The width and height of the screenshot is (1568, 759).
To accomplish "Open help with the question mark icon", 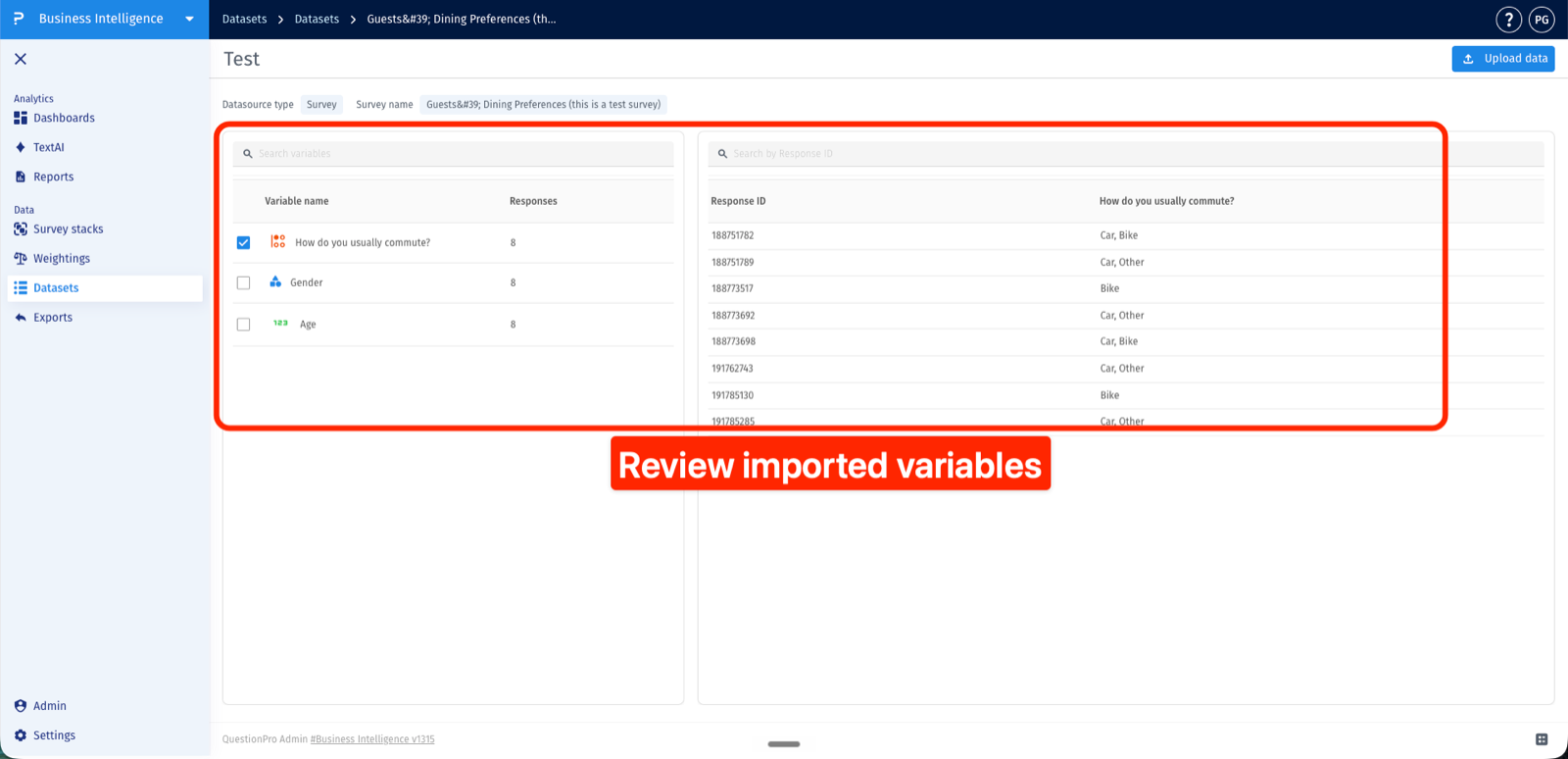I will (x=1508, y=19).
